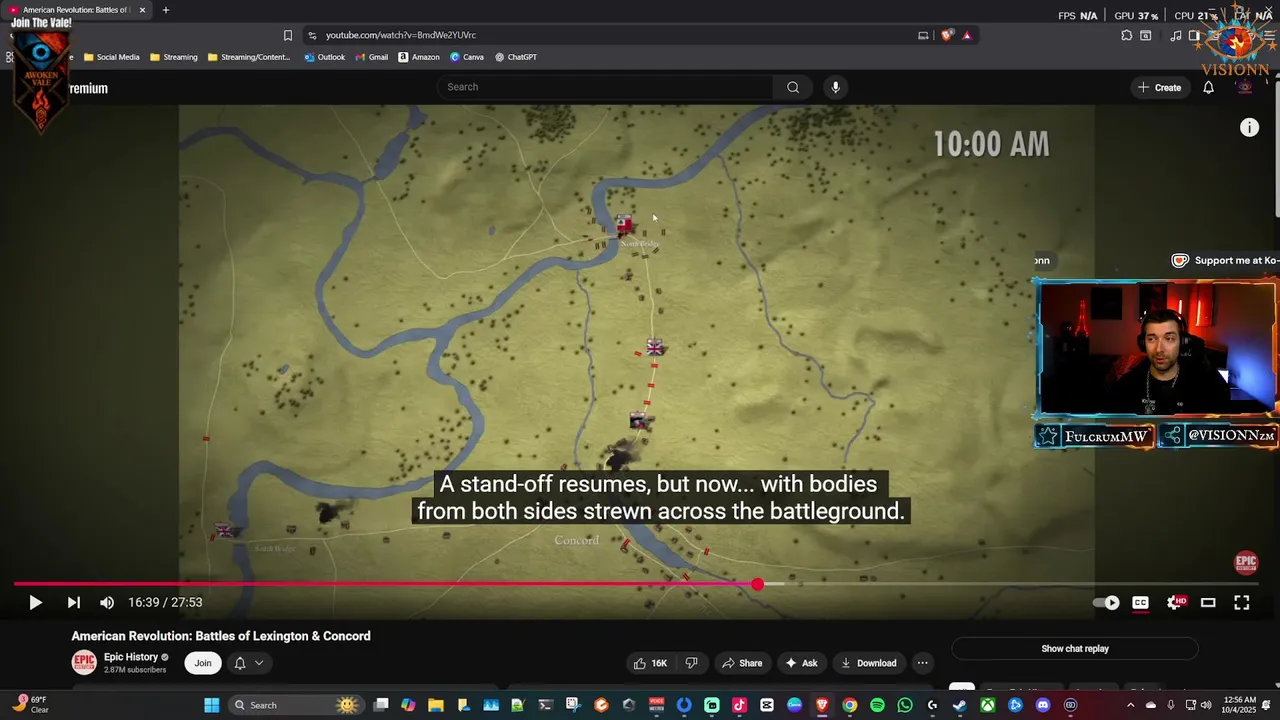The image size is (1280, 720).
Task: Open WhatsApp from taskbar
Action: tap(905, 705)
